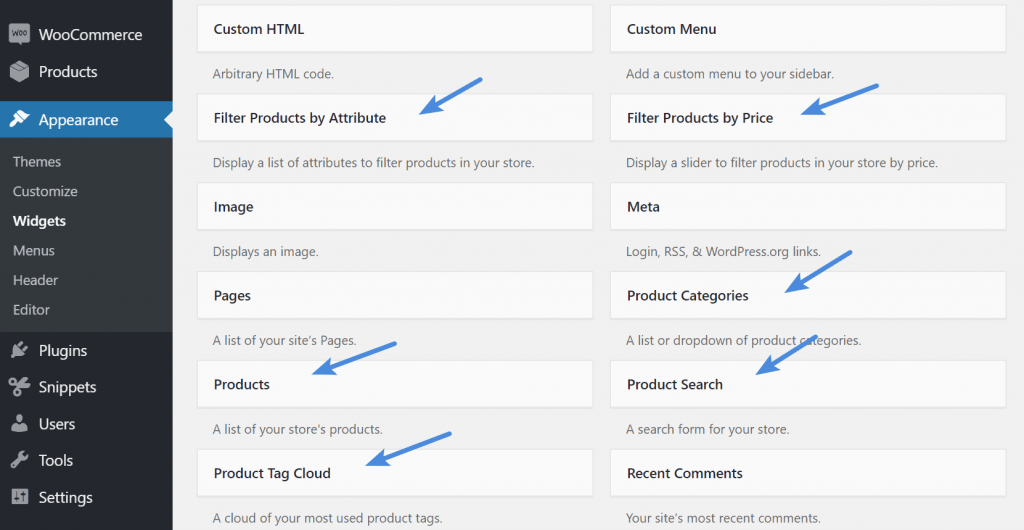Open the Header submenu link
The width and height of the screenshot is (1024, 530).
tap(35, 280)
